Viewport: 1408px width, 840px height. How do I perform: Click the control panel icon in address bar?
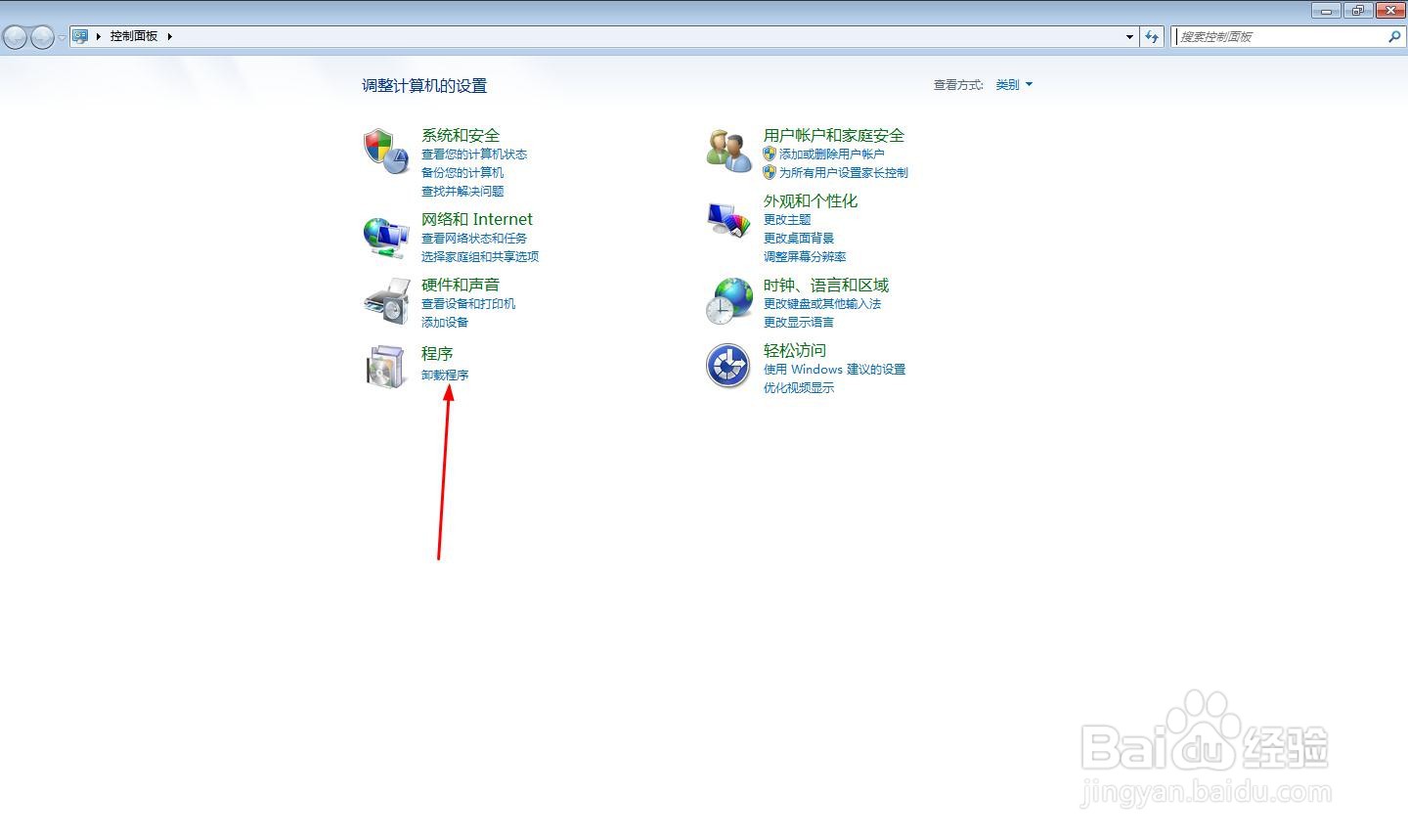click(x=80, y=36)
